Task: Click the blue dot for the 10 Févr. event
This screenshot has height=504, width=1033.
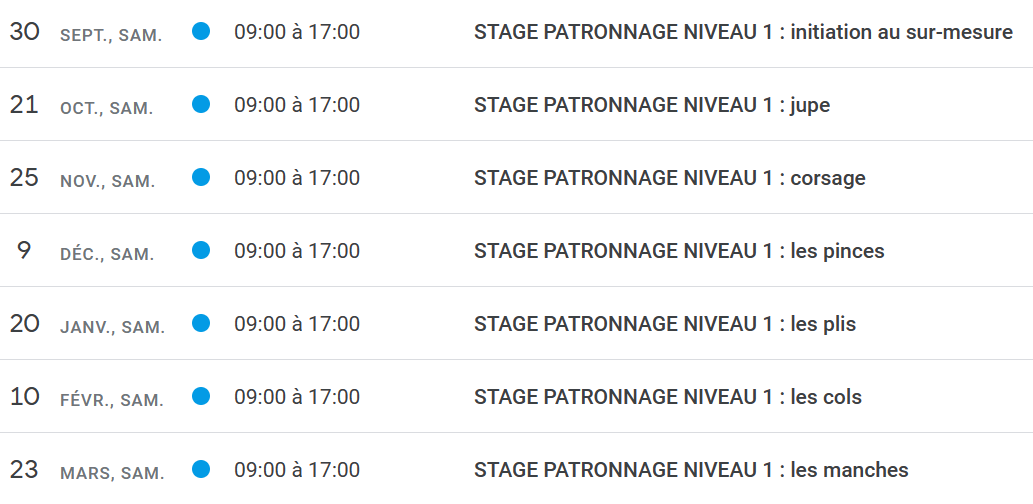Action: (x=201, y=396)
